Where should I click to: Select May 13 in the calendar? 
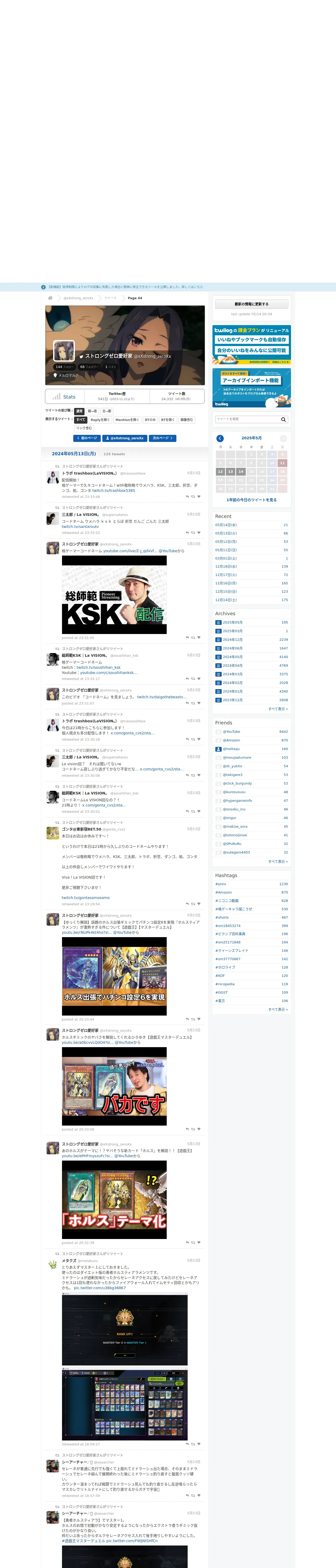tap(231, 472)
